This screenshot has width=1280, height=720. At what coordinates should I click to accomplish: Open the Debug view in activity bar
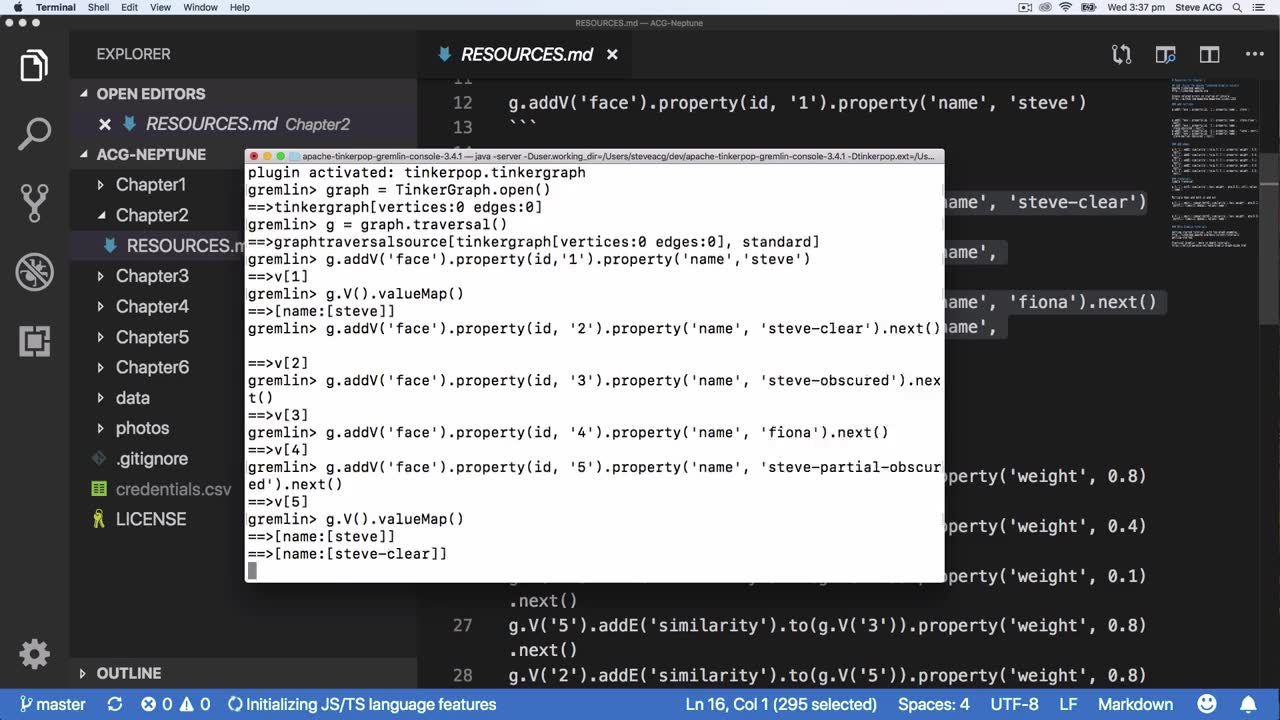[34, 272]
